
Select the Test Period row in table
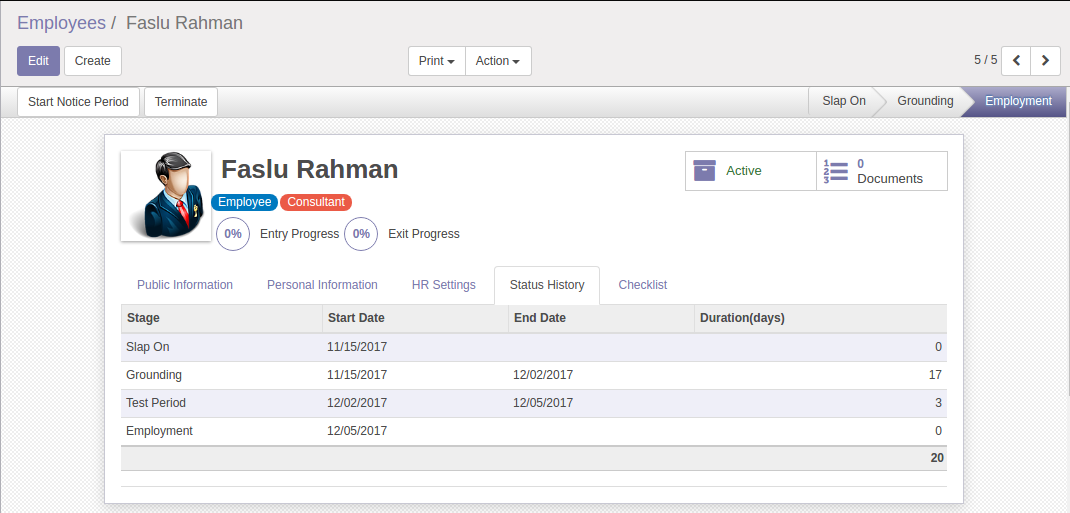pyautogui.click(x=534, y=403)
